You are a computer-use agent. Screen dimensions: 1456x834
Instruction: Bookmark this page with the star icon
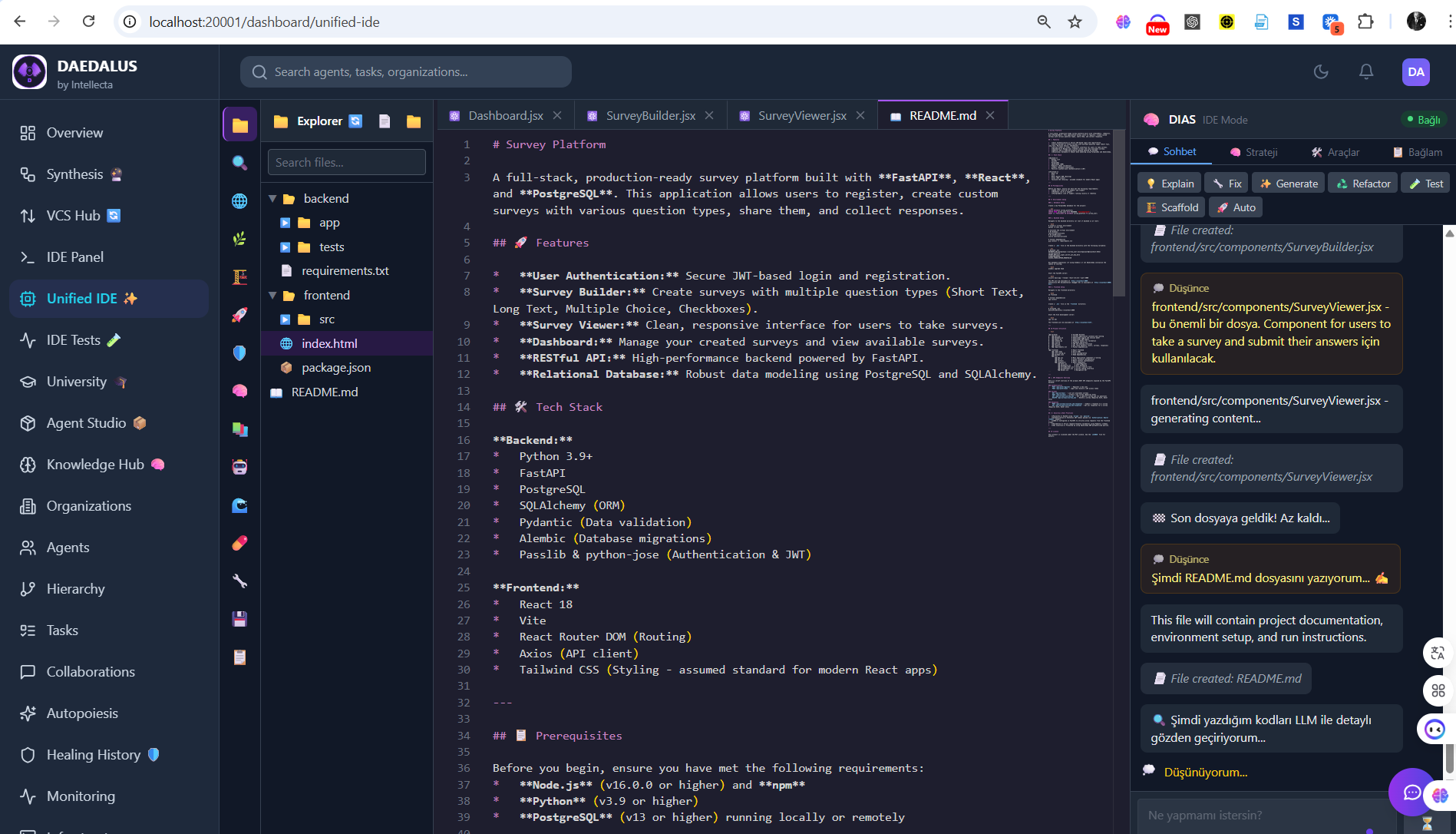click(1075, 22)
